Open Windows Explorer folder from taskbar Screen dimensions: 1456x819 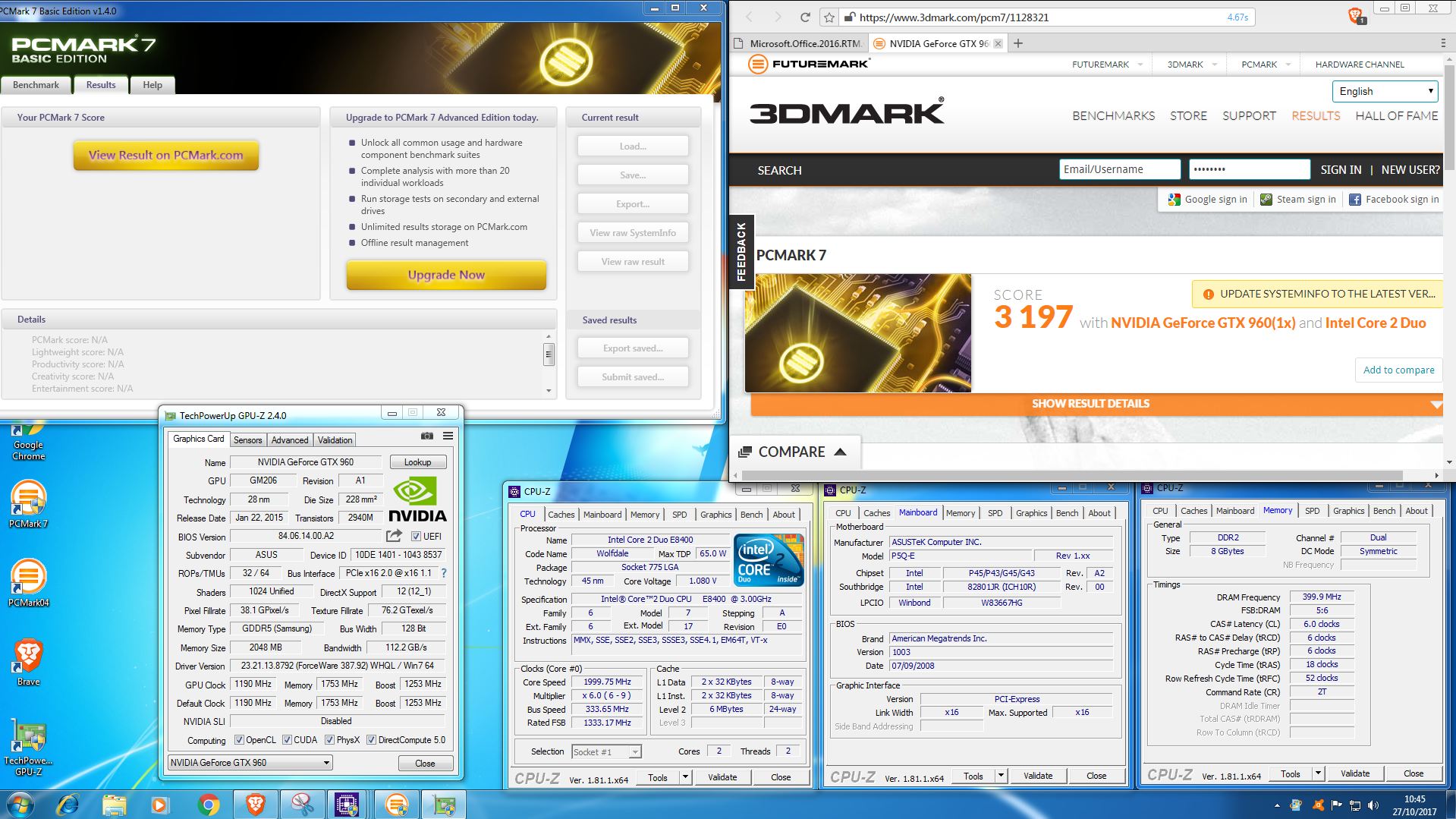point(114,804)
